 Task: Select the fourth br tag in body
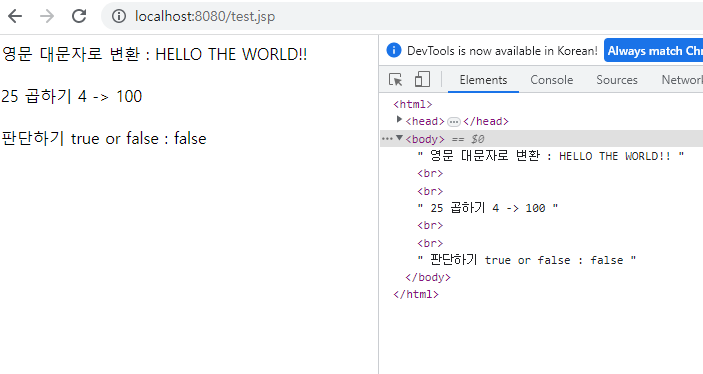pyautogui.click(x=430, y=244)
